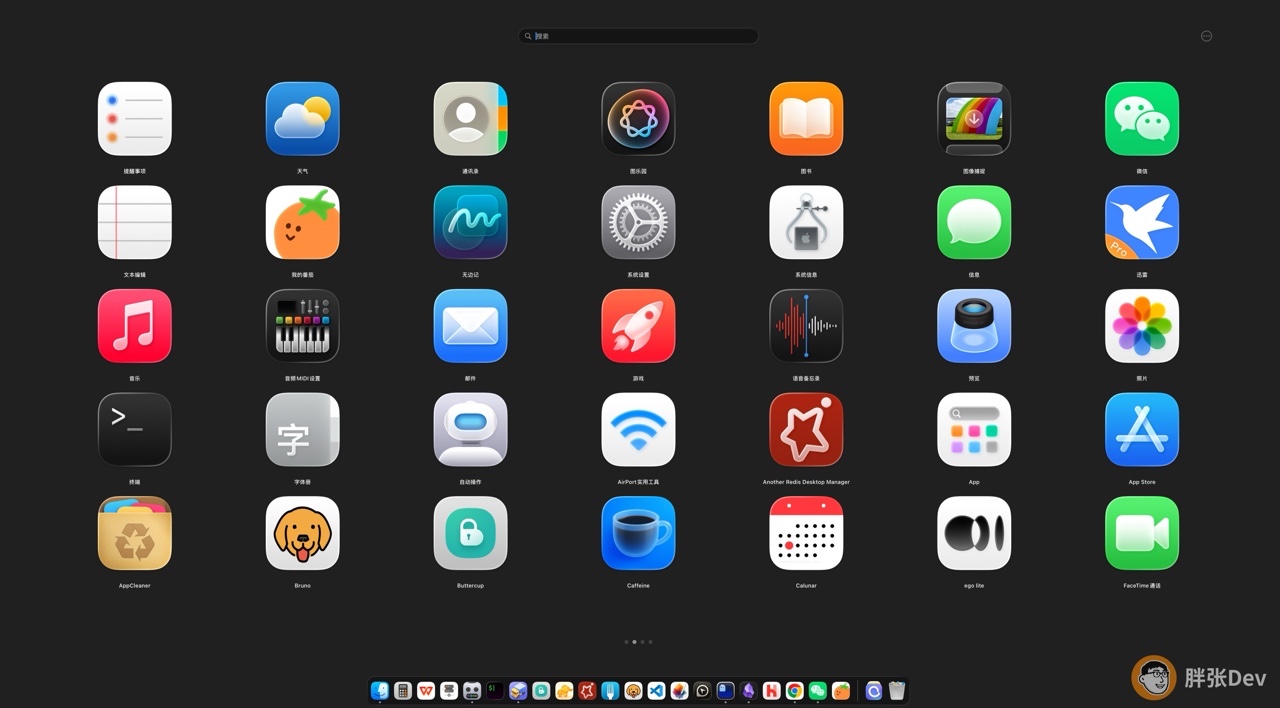Open the 照片 Photos app
Image resolution: width=1280 pixels, height=708 pixels.
click(1142, 326)
